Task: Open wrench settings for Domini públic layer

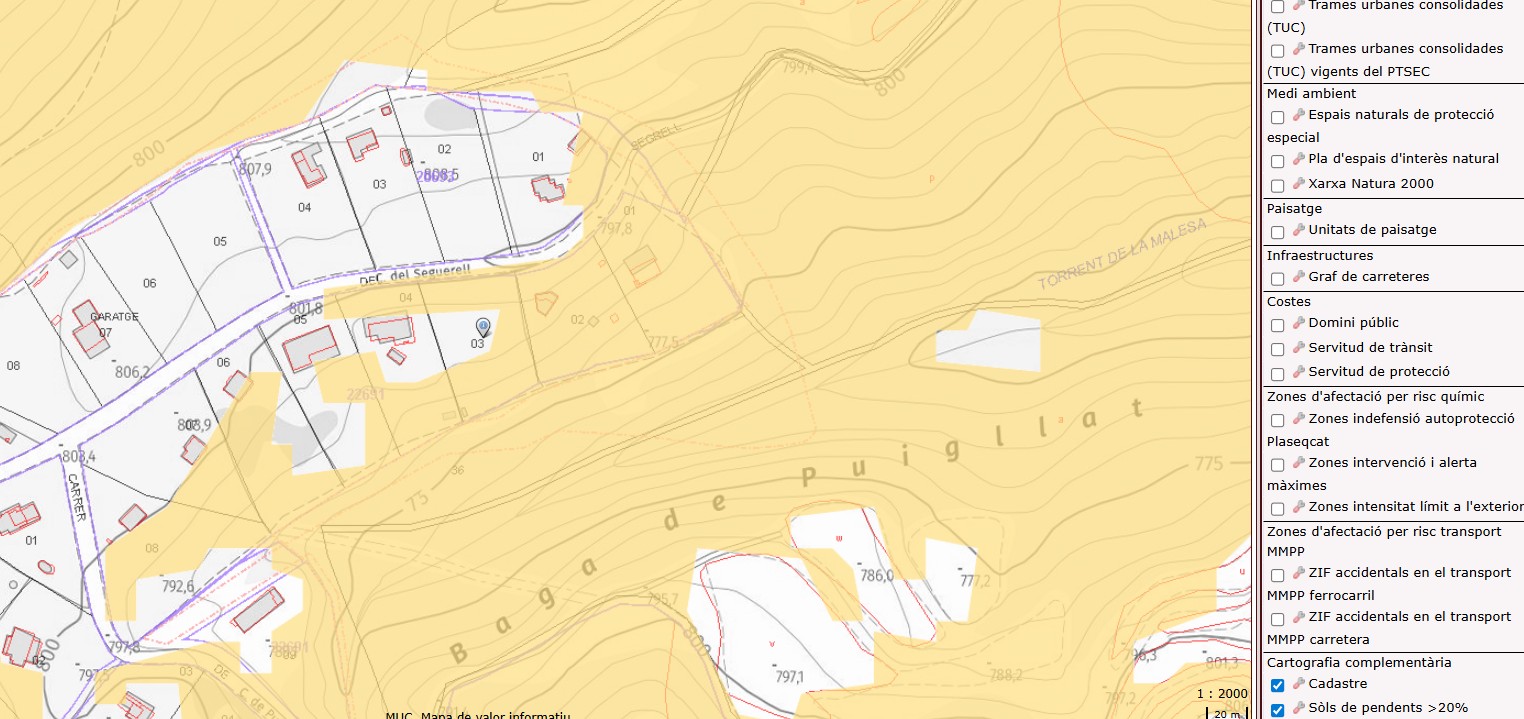Action: (1299, 322)
